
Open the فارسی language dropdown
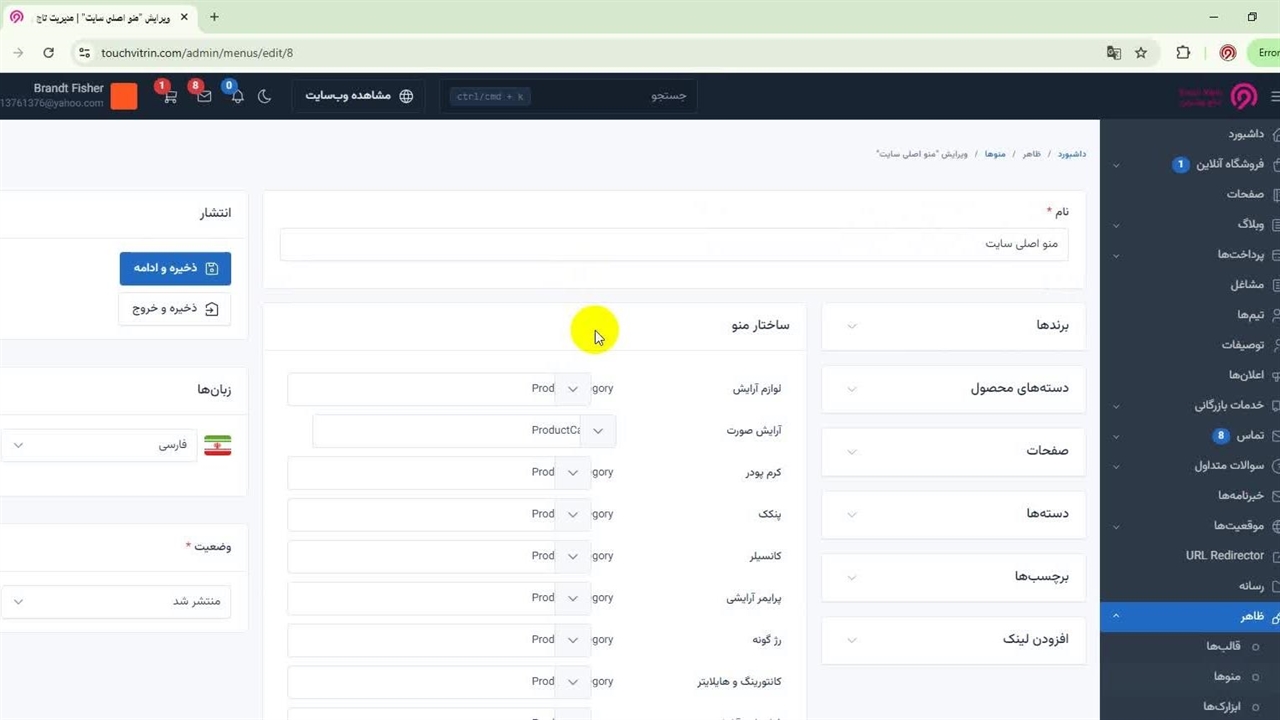(115, 445)
